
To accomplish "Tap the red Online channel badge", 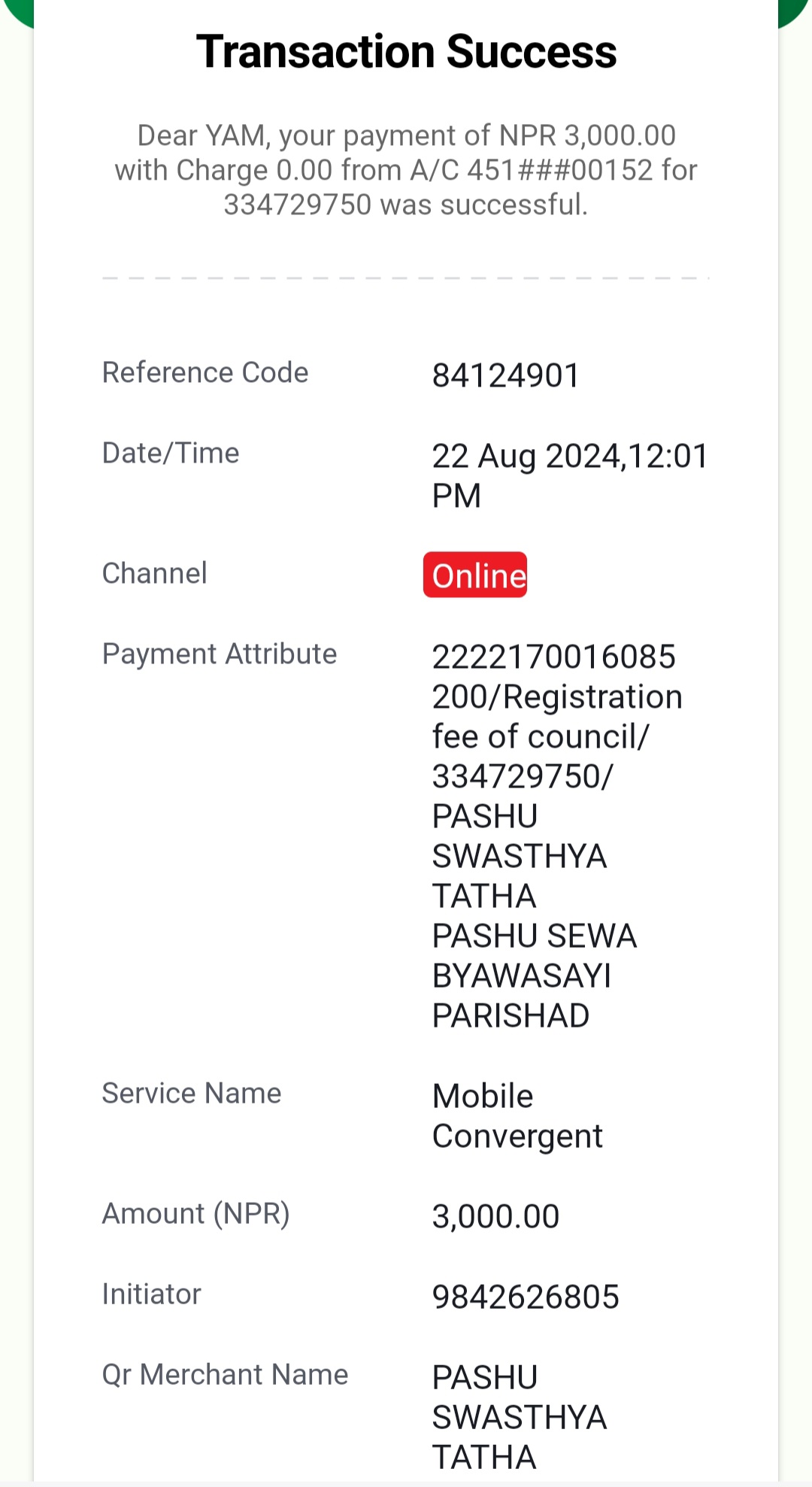I will point(475,575).
